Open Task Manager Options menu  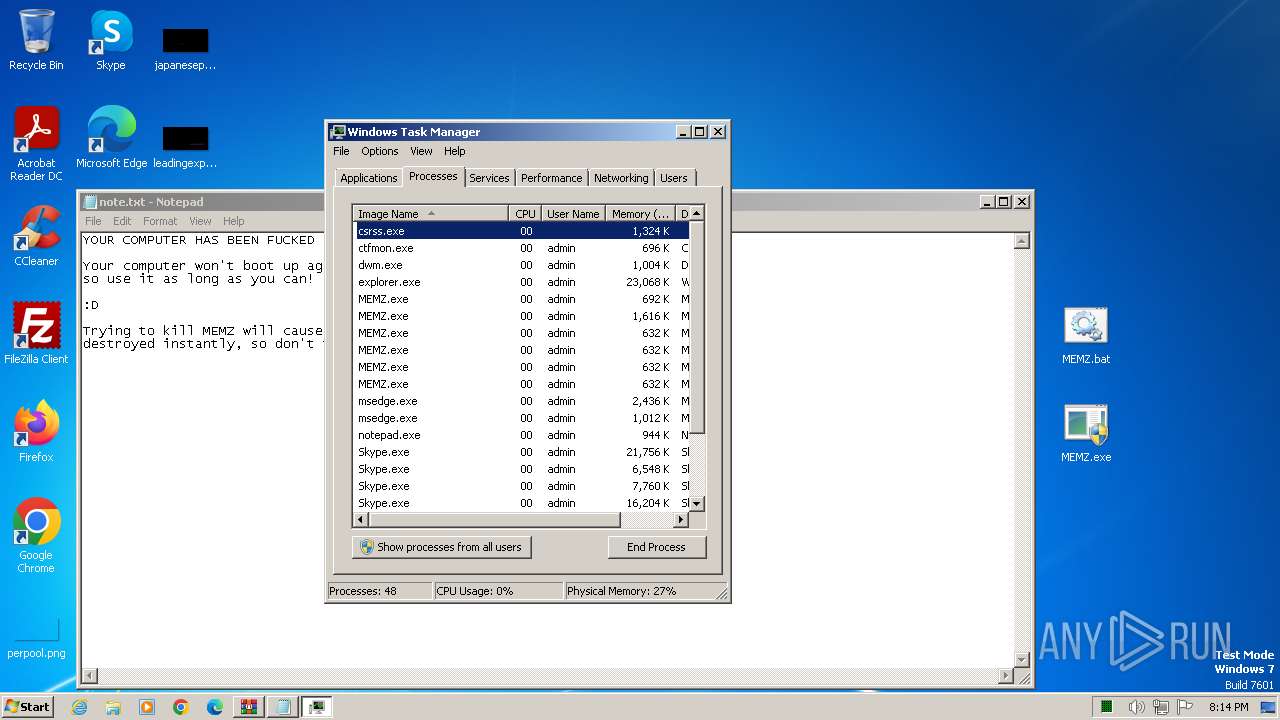(x=380, y=151)
